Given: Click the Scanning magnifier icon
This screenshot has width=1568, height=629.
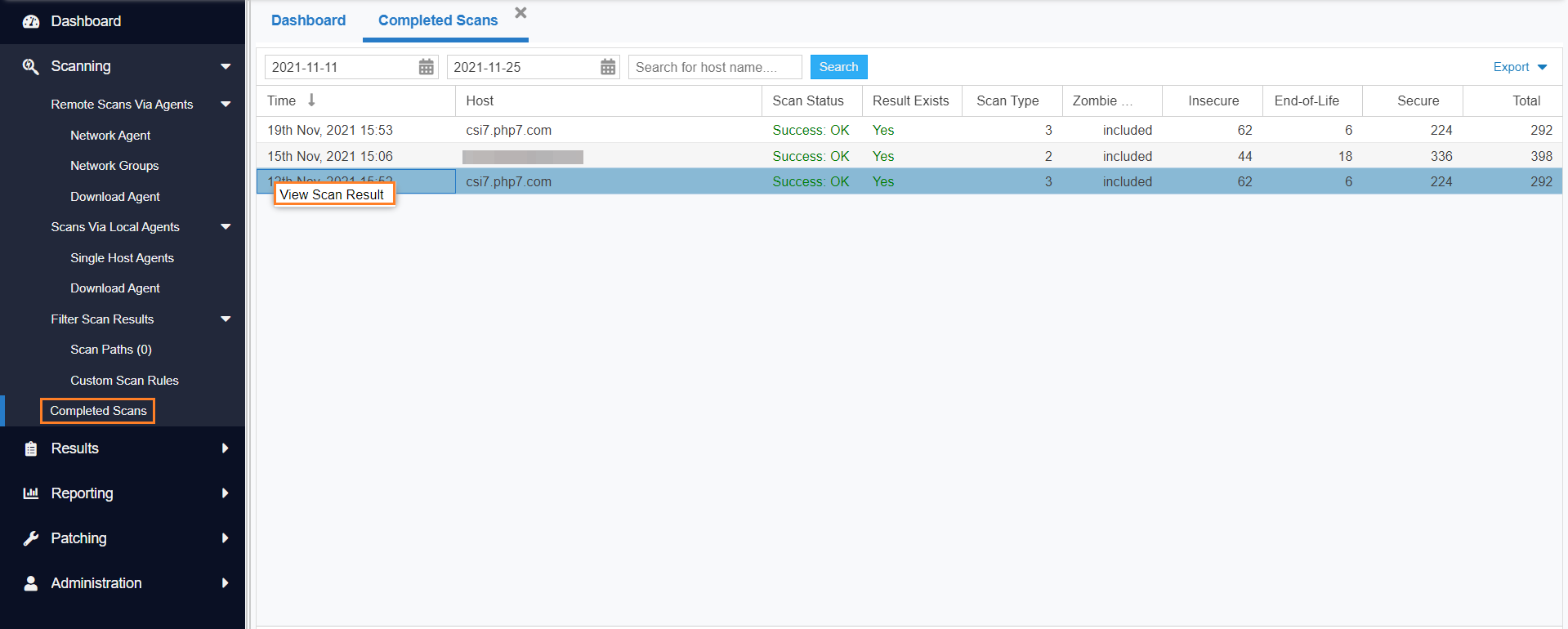Looking at the screenshot, I should [x=31, y=66].
